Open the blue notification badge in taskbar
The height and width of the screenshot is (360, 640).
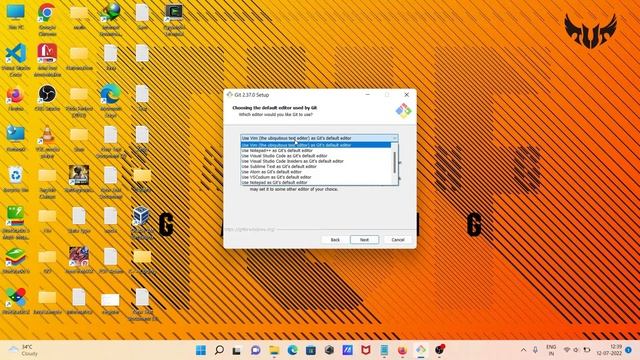tap(629, 350)
